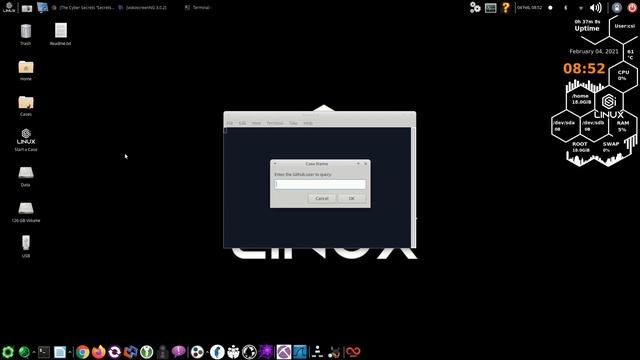Viewport: 640px width, 360px height.
Task: Open the terminal icon in the dock
Action: [x=44, y=351]
